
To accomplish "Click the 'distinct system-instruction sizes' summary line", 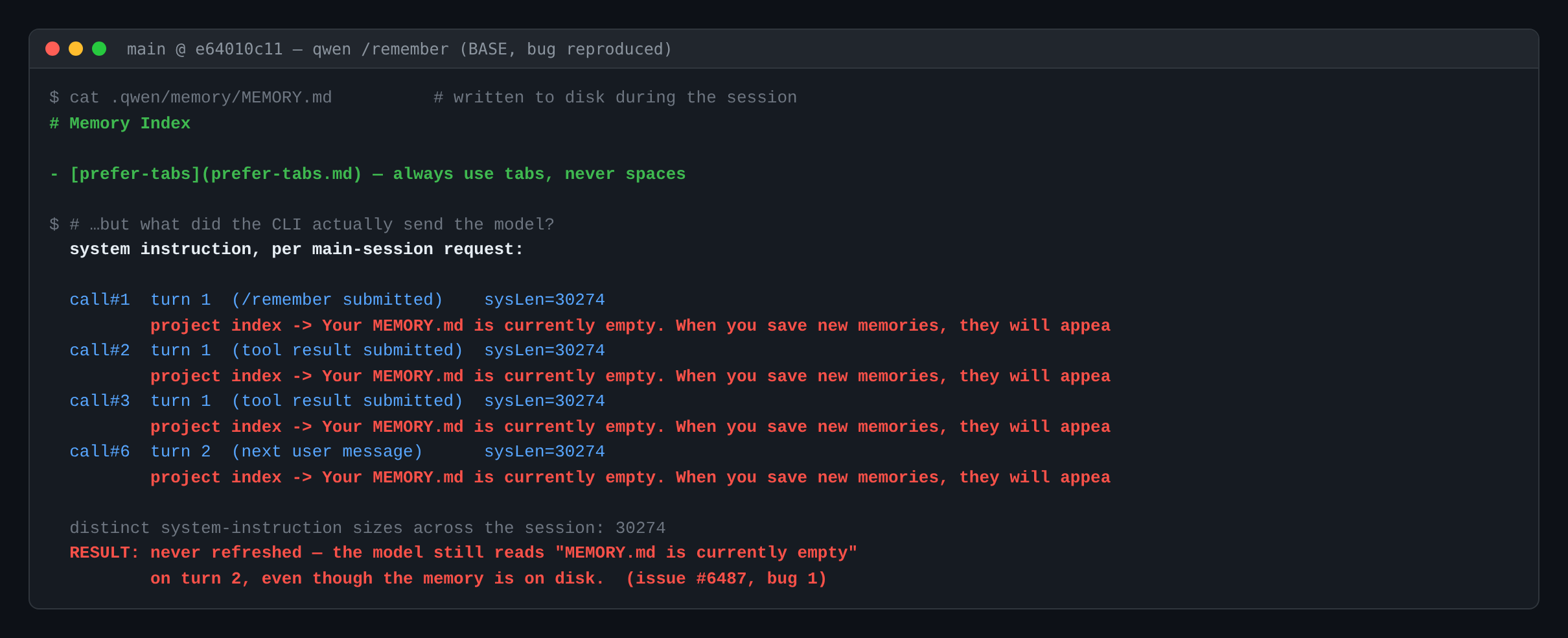I will click(367, 528).
